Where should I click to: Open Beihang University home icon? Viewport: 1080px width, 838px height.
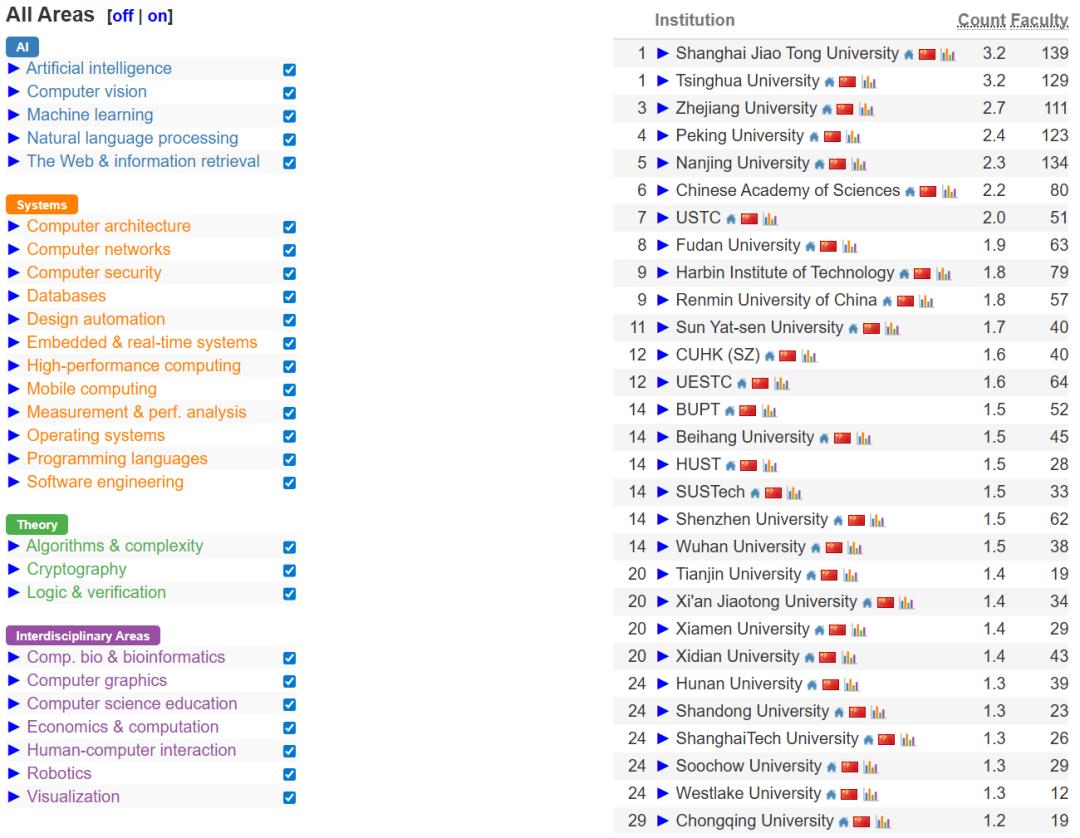(824, 439)
